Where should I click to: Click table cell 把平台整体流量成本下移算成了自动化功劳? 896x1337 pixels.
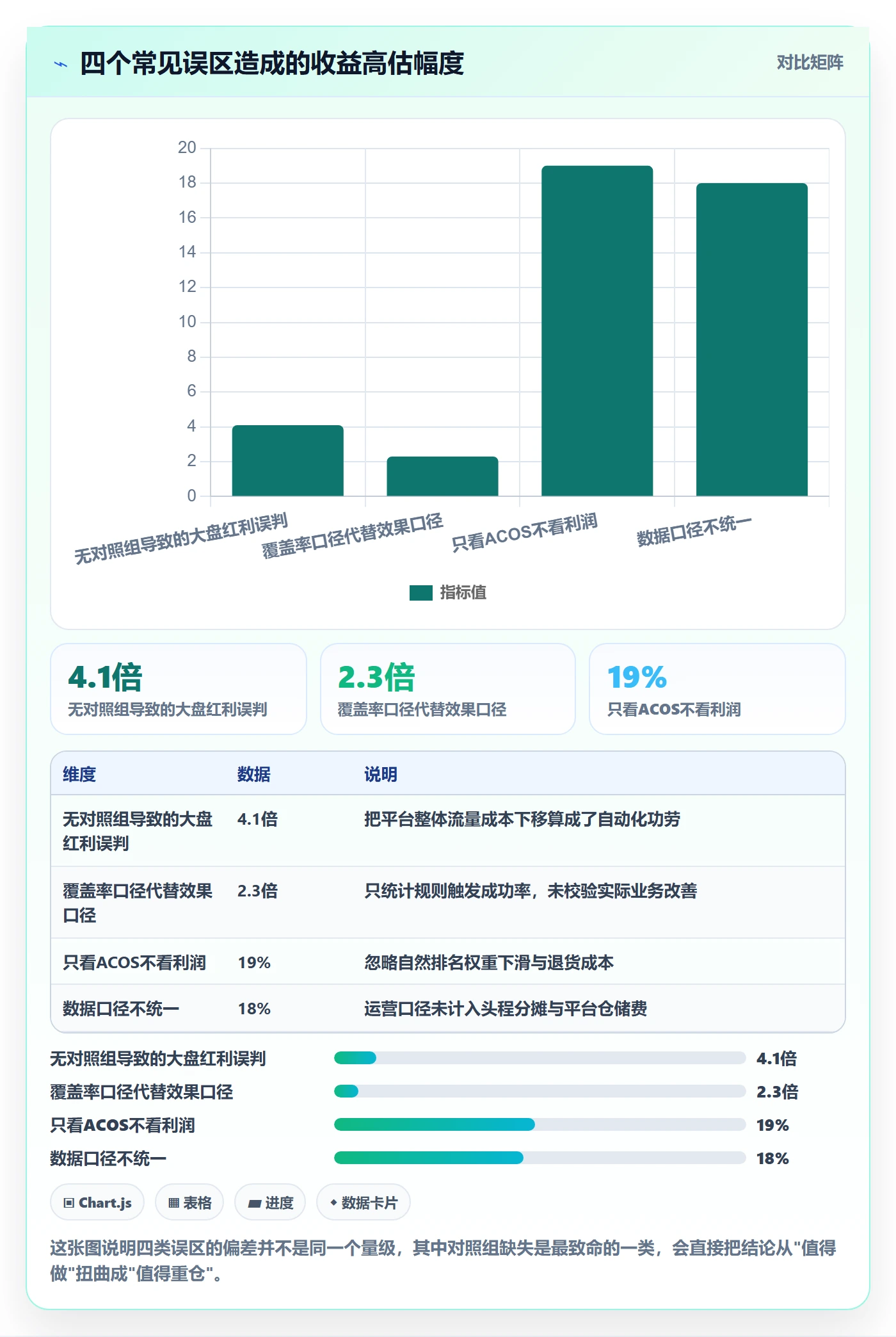pyautogui.click(x=522, y=819)
